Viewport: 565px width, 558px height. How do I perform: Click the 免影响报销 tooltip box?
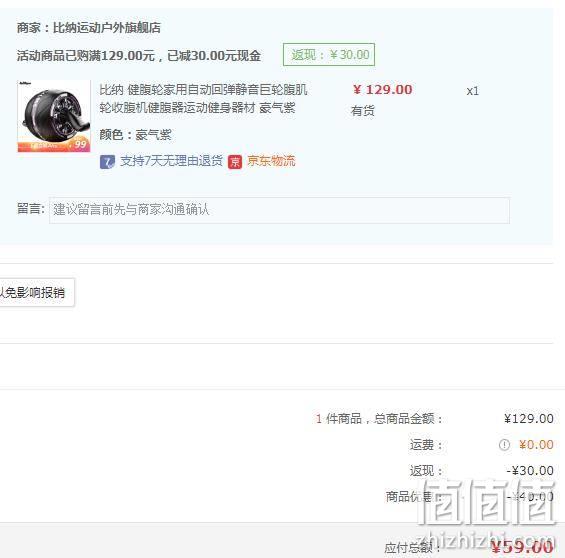[x=37, y=292]
